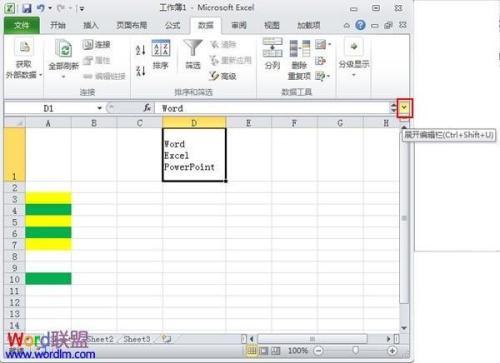
Task: Open the Excel Help question mark icon
Action: [360, 25]
